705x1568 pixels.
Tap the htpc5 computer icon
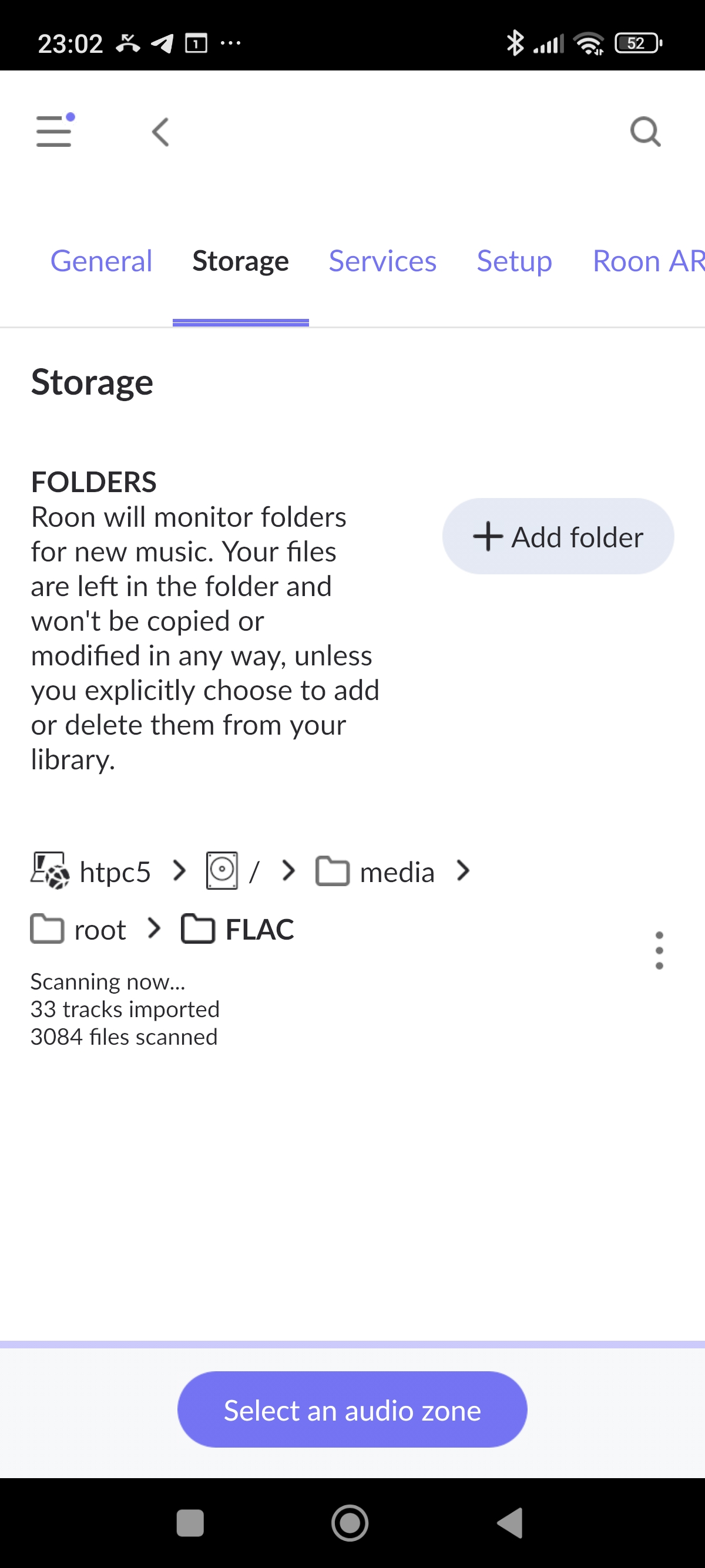[x=50, y=870]
